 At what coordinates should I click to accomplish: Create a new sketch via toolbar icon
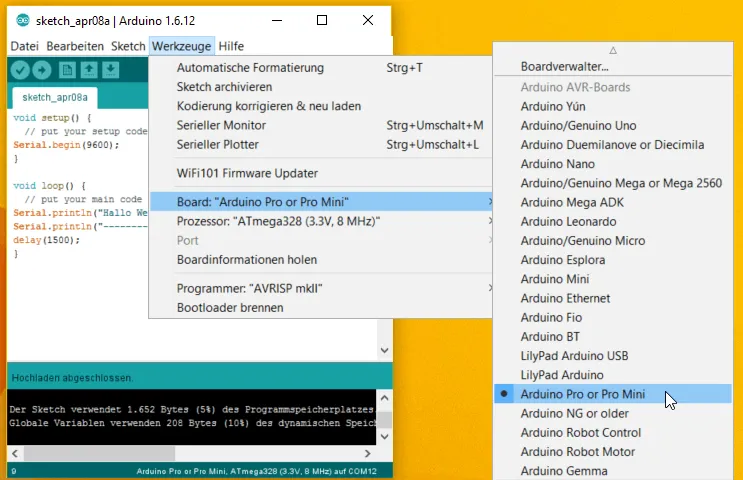tap(67, 69)
